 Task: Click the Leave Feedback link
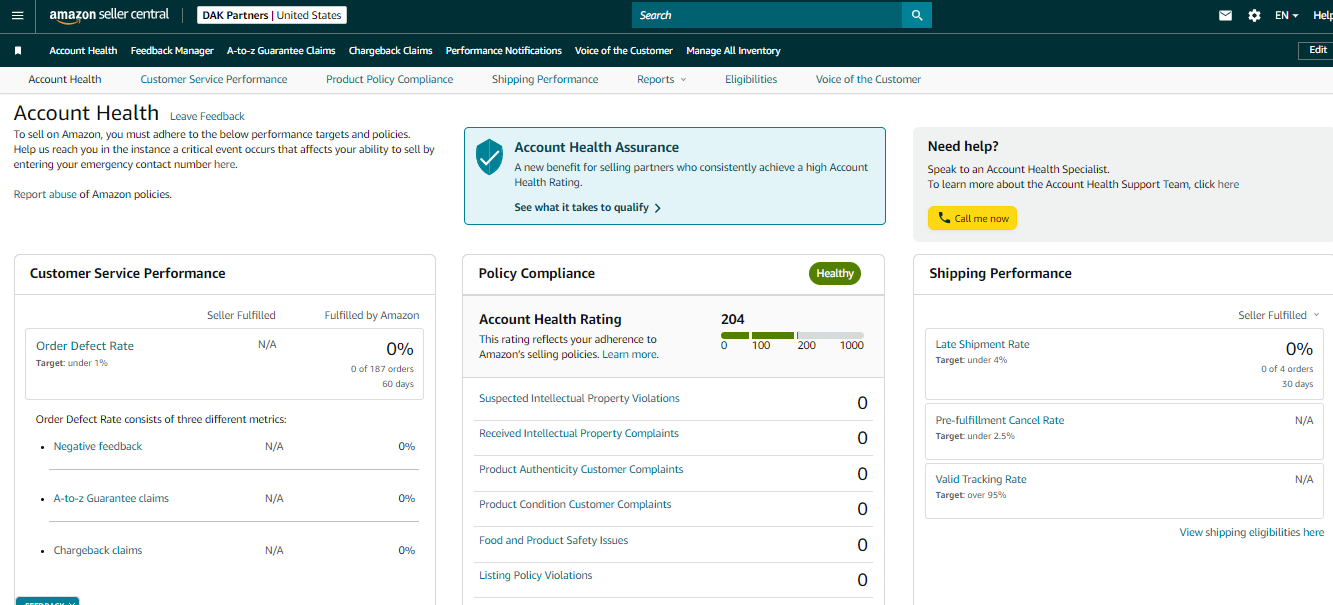coord(207,116)
